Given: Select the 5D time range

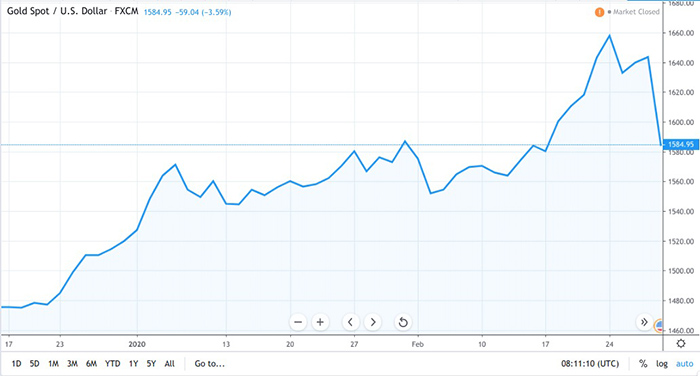Looking at the screenshot, I should (34, 364).
